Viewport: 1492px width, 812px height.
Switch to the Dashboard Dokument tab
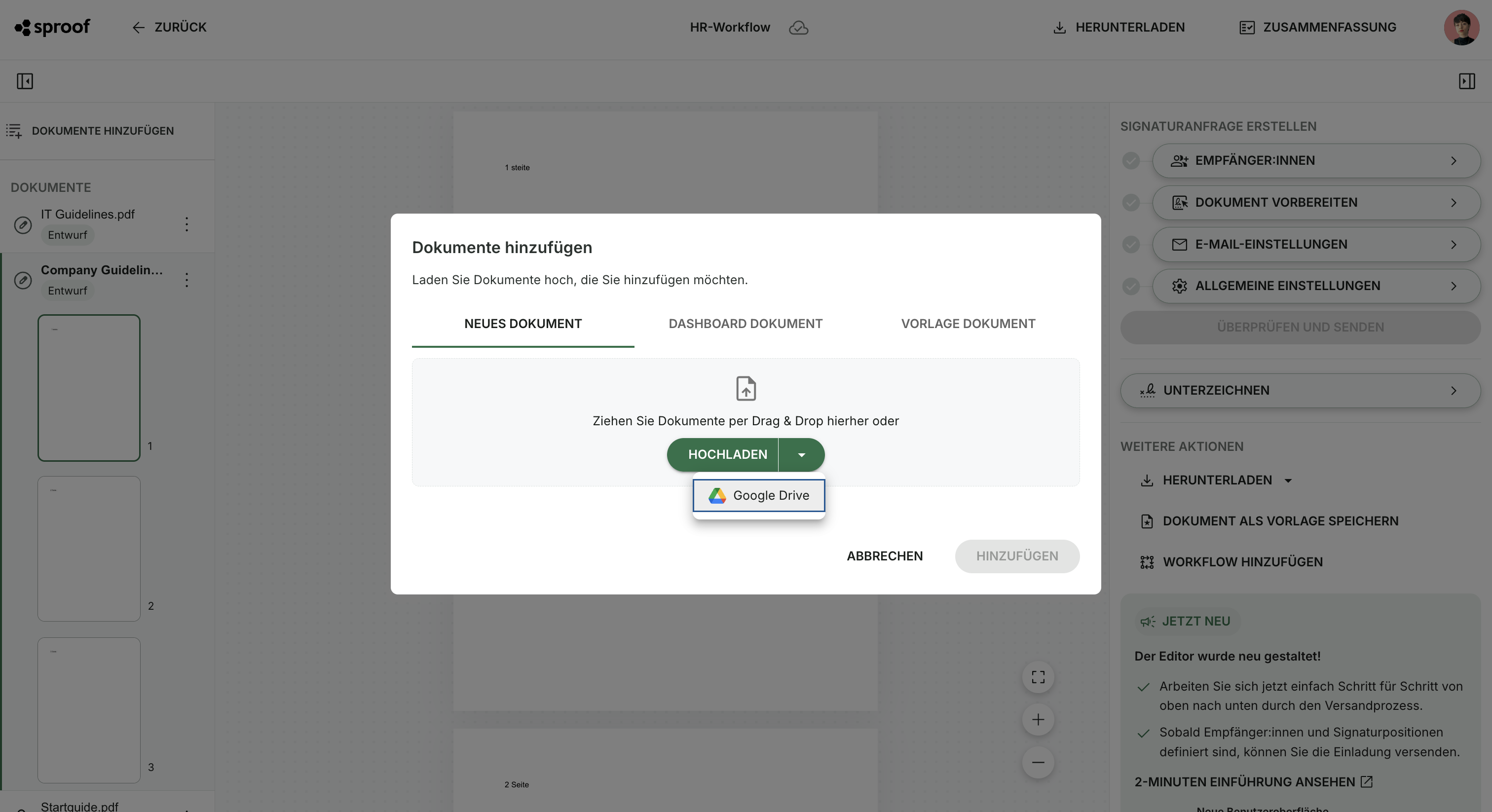coord(746,324)
